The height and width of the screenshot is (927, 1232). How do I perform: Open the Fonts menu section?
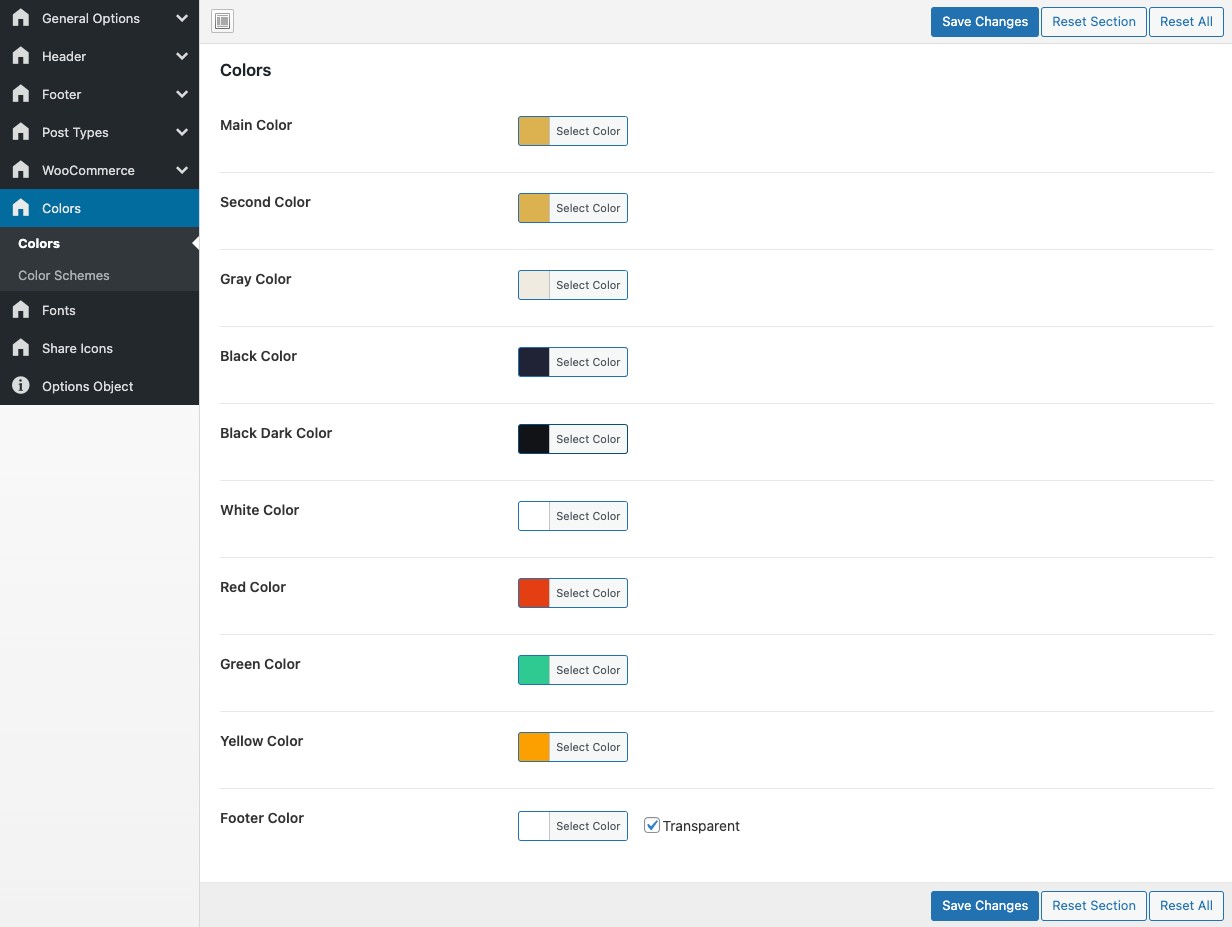(99, 310)
